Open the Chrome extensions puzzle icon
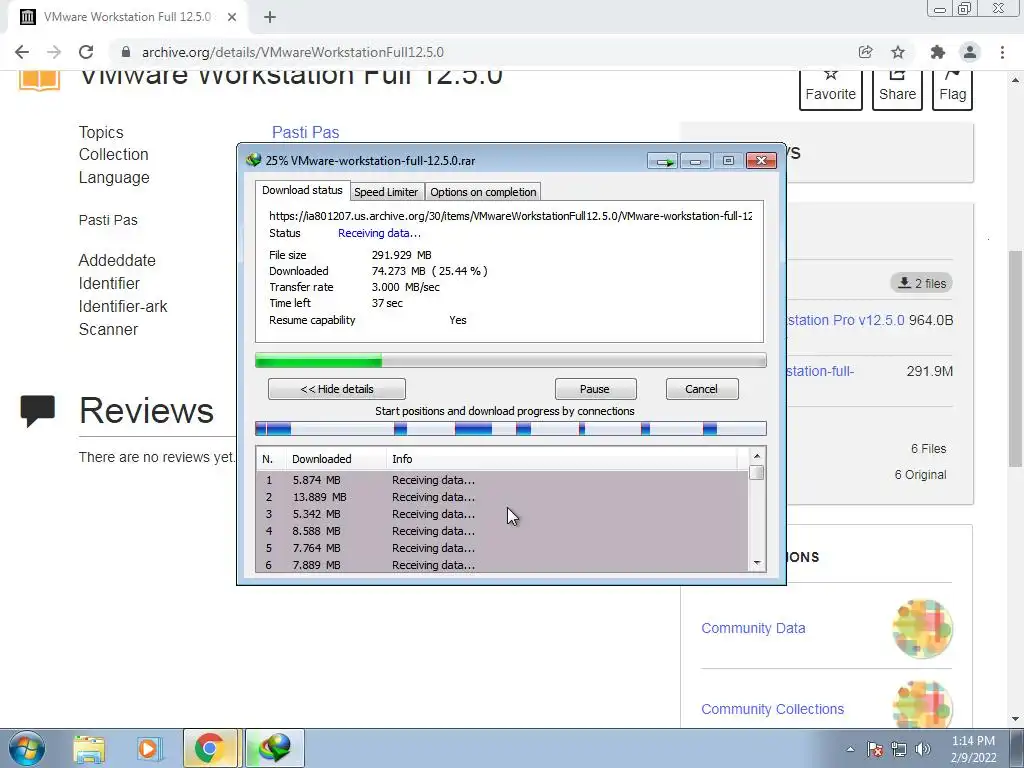The height and width of the screenshot is (768, 1024). click(938, 52)
